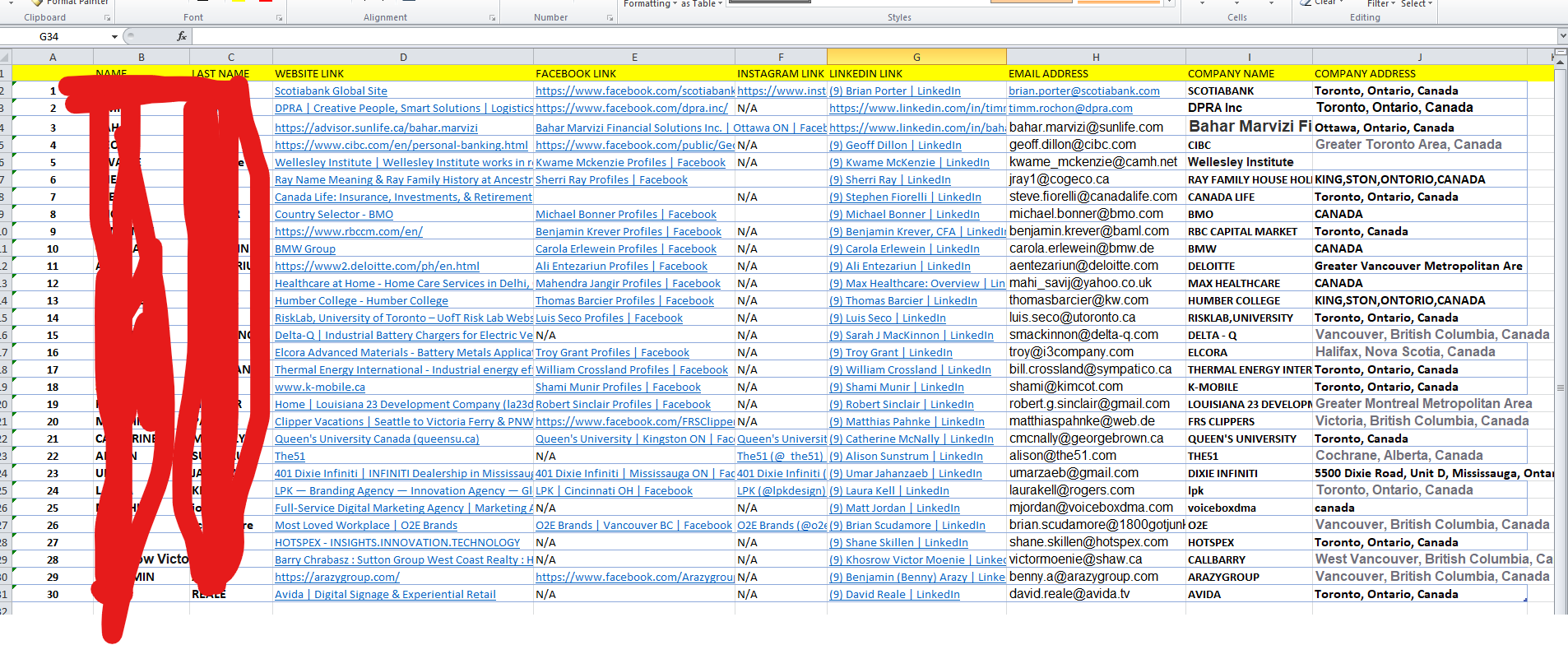Open the Conditional Formatting dropdown
This screenshot has height=645, width=1568.
pos(649,4)
